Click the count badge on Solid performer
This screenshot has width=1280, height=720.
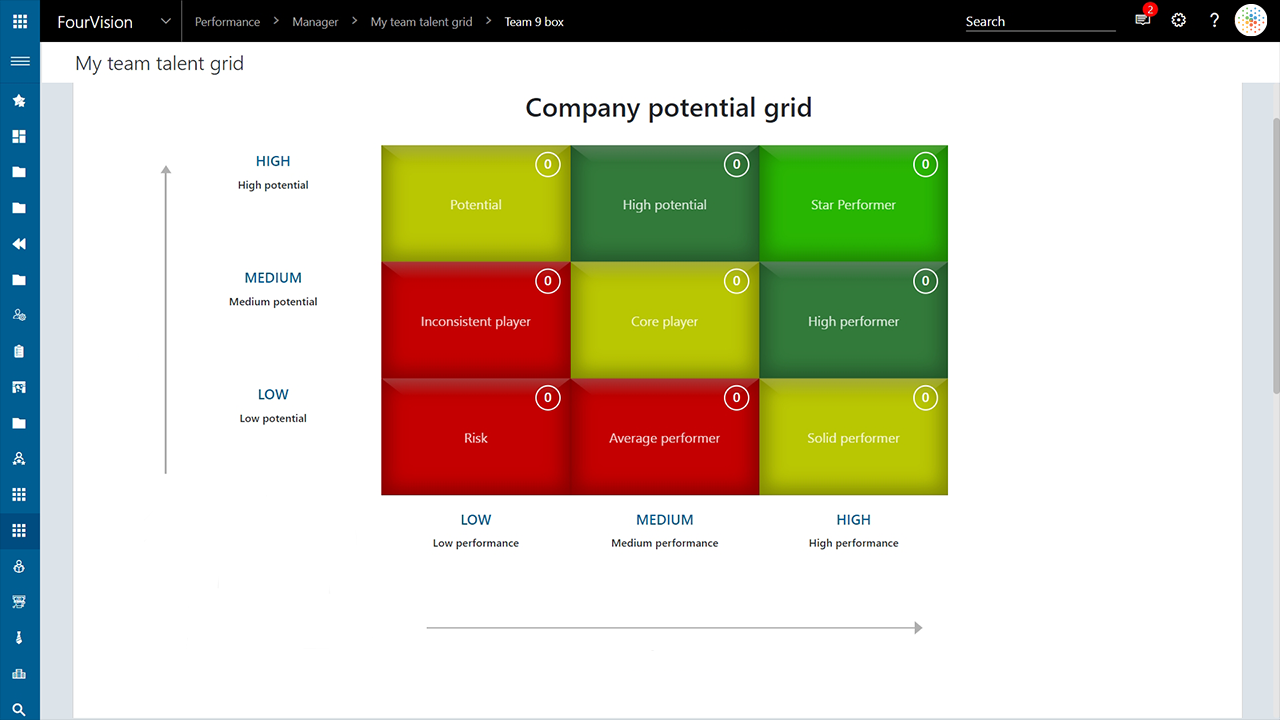925,398
